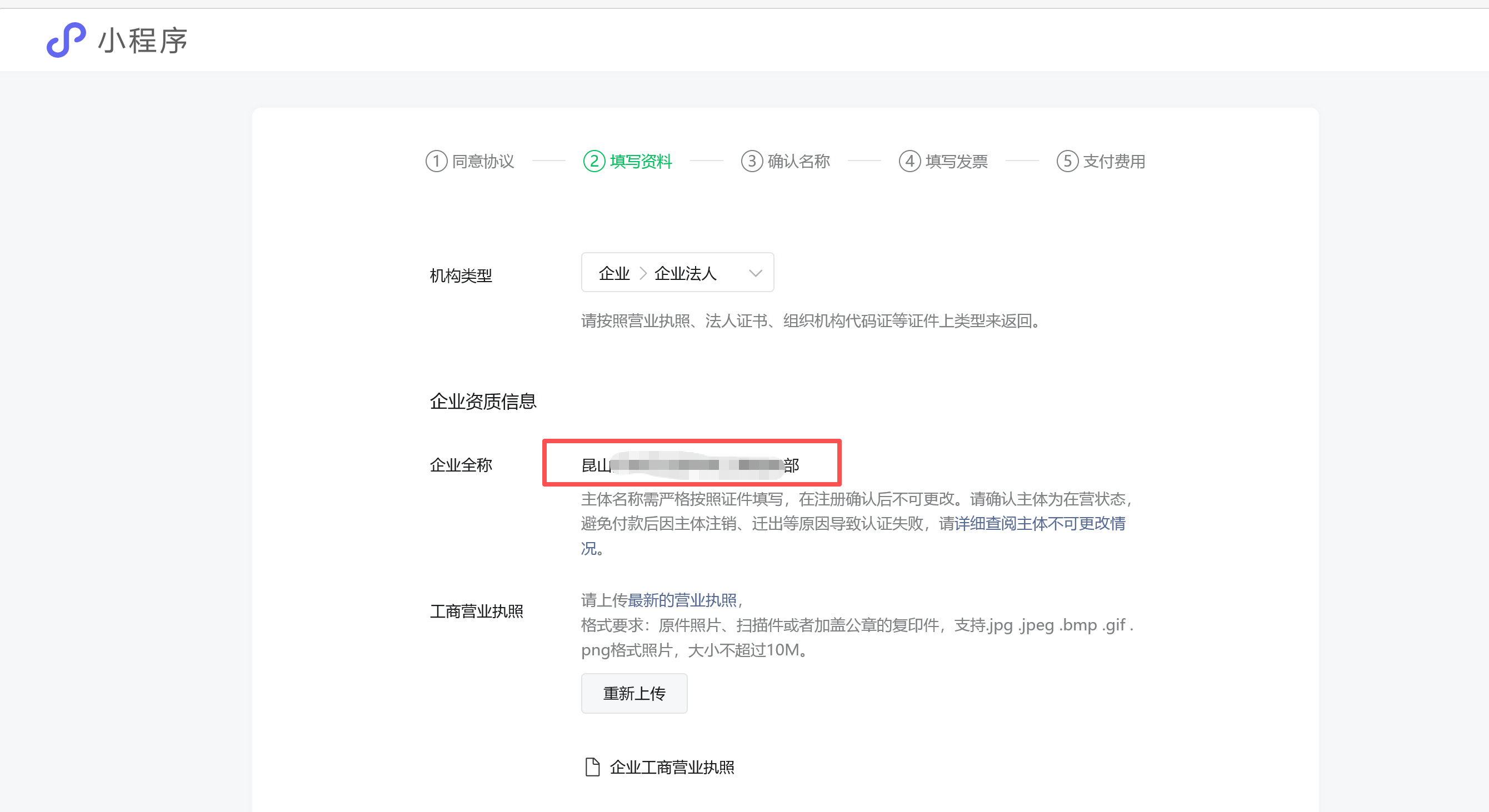Click the document icon beside 企业工商营业执照
This screenshot has width=1489, height=812.
592,767
